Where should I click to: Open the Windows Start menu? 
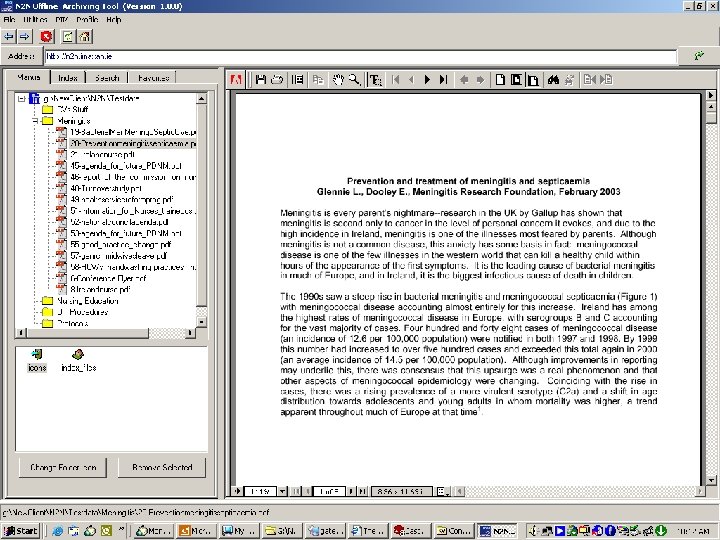[x=21, y=531]
